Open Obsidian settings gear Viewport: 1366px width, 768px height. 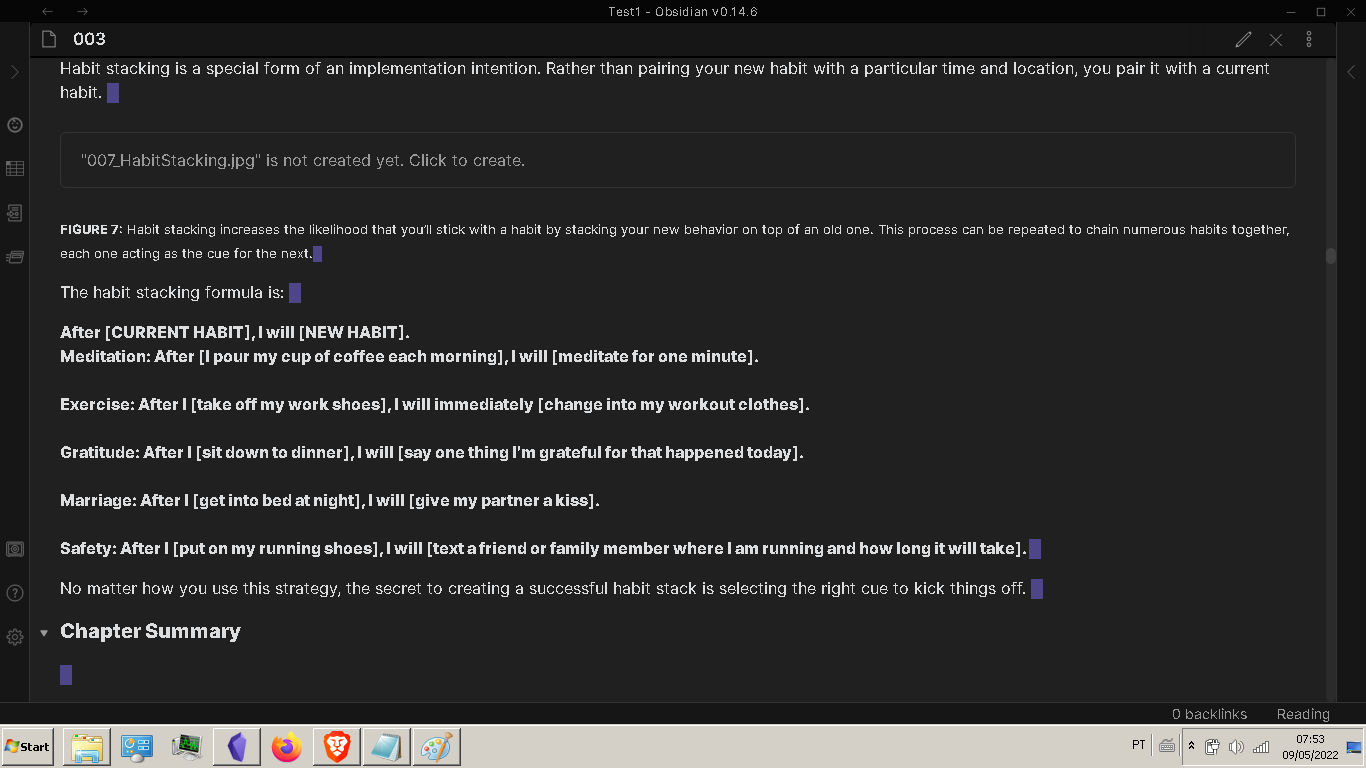point(15,637)
